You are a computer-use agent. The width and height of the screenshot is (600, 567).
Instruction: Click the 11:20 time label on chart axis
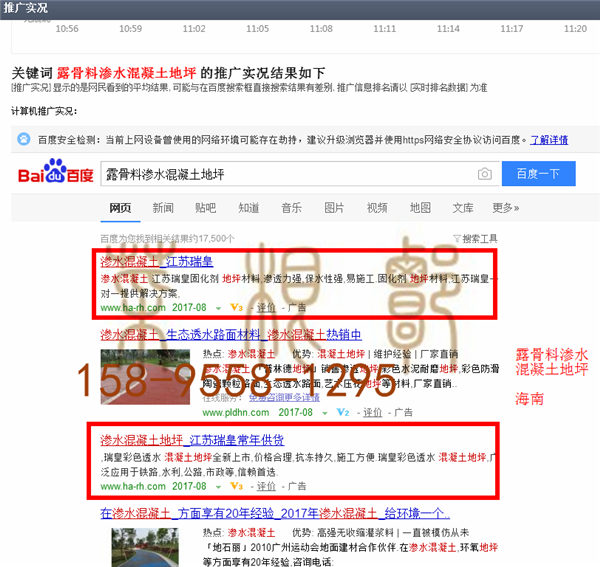575,29
